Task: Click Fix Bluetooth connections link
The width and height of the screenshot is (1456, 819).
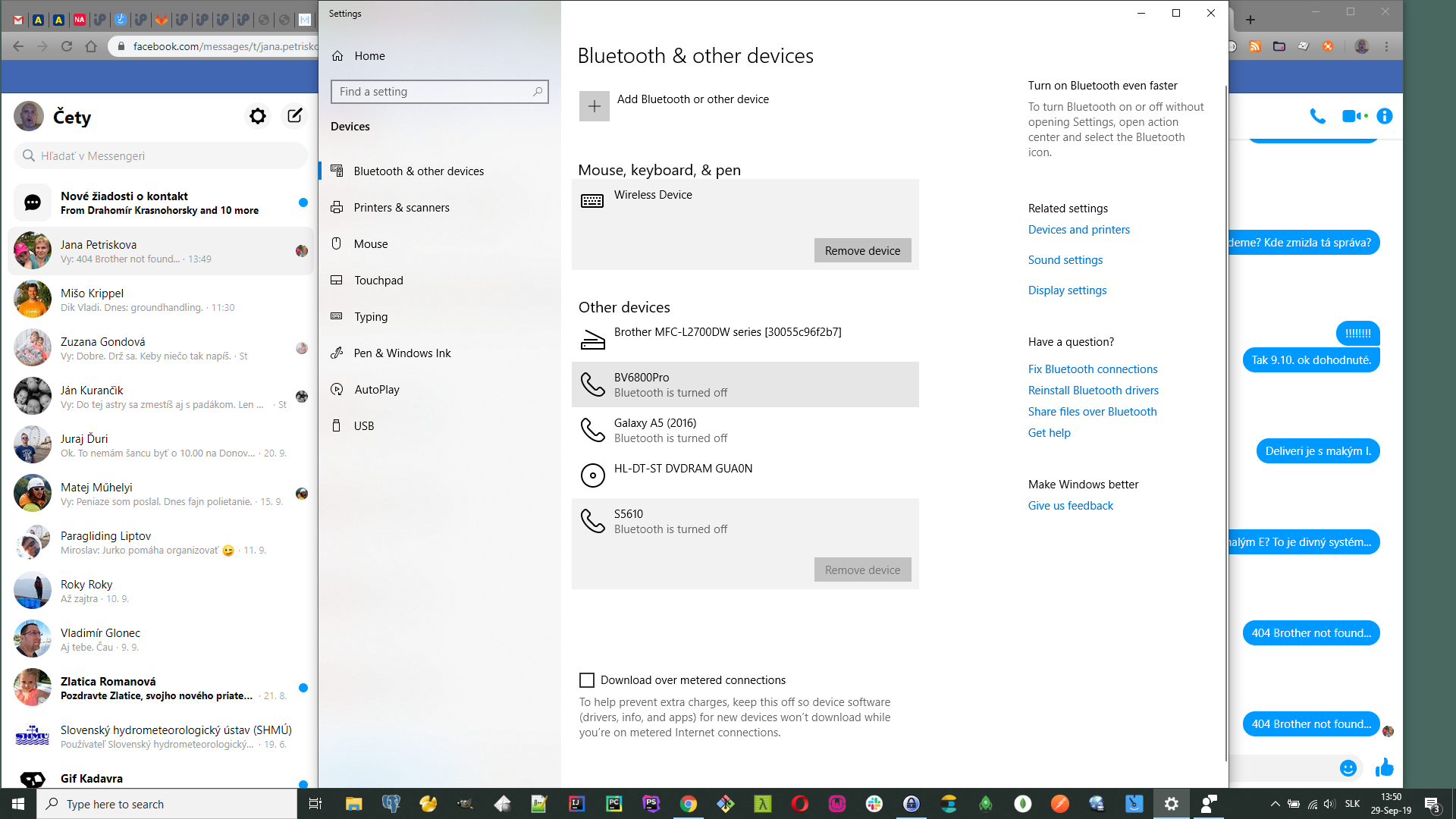Action: 1093,369
